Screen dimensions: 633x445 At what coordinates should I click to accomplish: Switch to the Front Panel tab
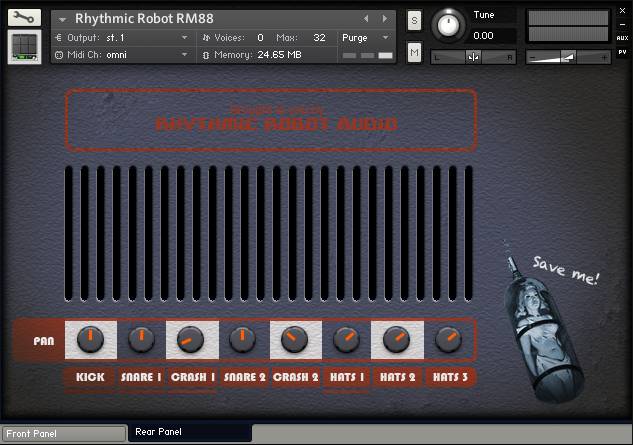click(x=63, y=434)
